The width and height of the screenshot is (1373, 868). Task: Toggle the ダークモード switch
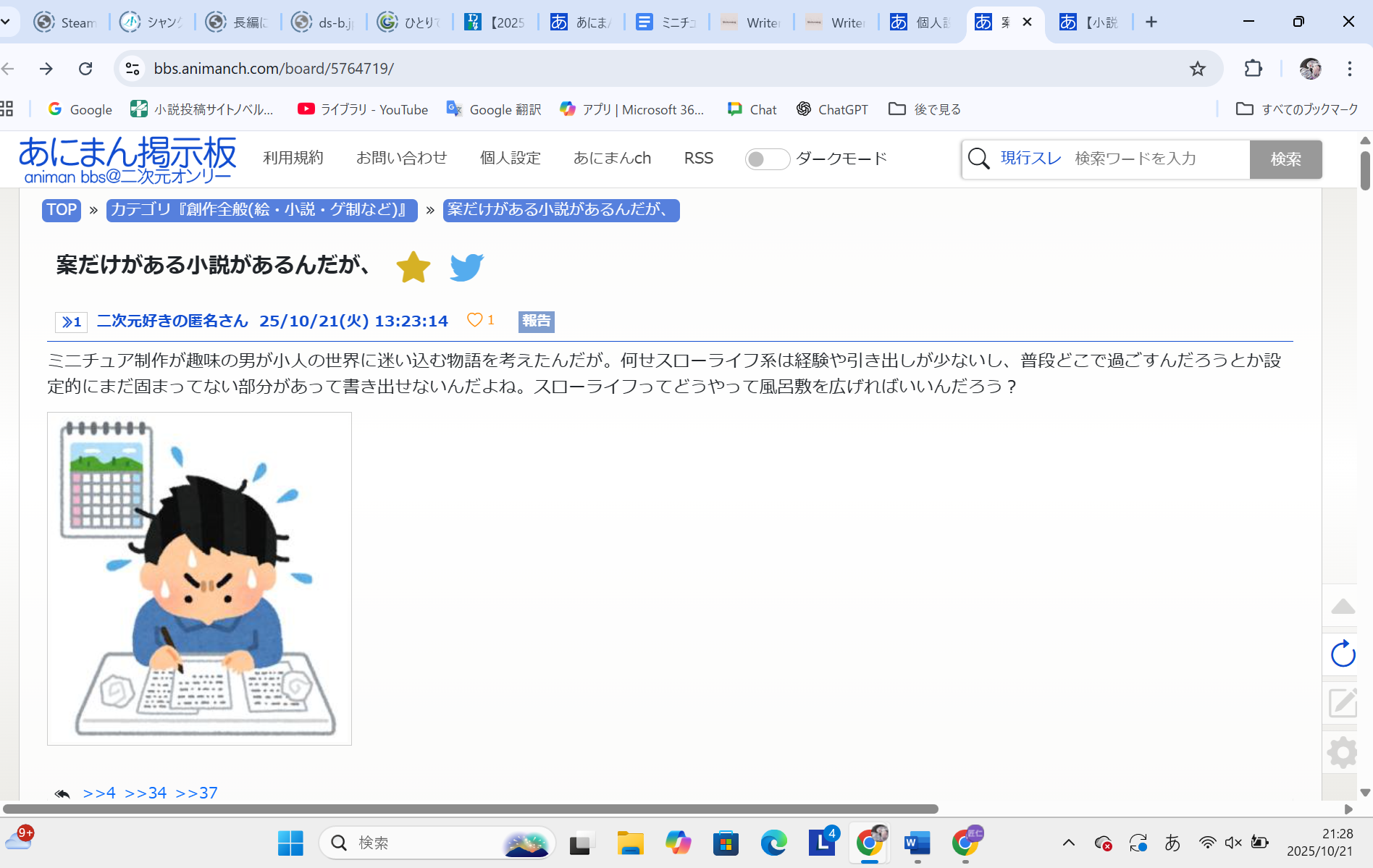(767, 159)
